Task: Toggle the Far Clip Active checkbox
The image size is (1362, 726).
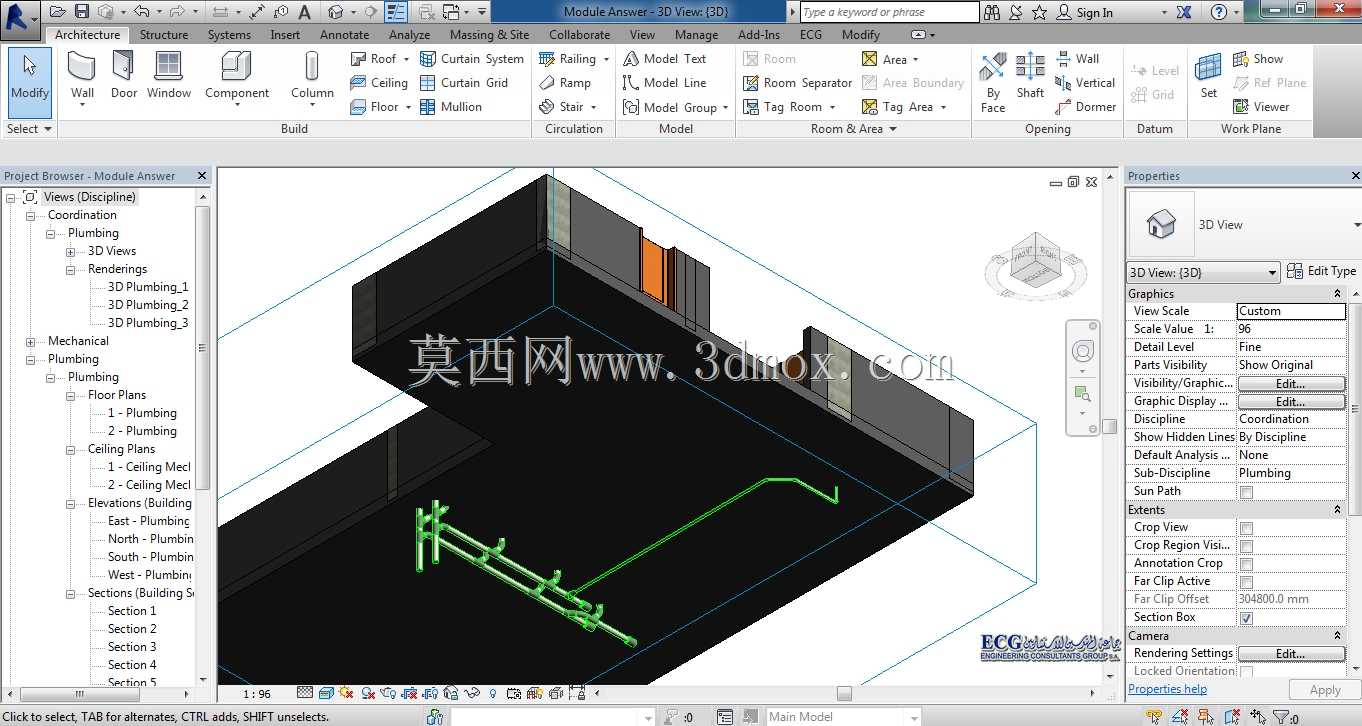Action: pyautogui.click(x=1246, y=582)
